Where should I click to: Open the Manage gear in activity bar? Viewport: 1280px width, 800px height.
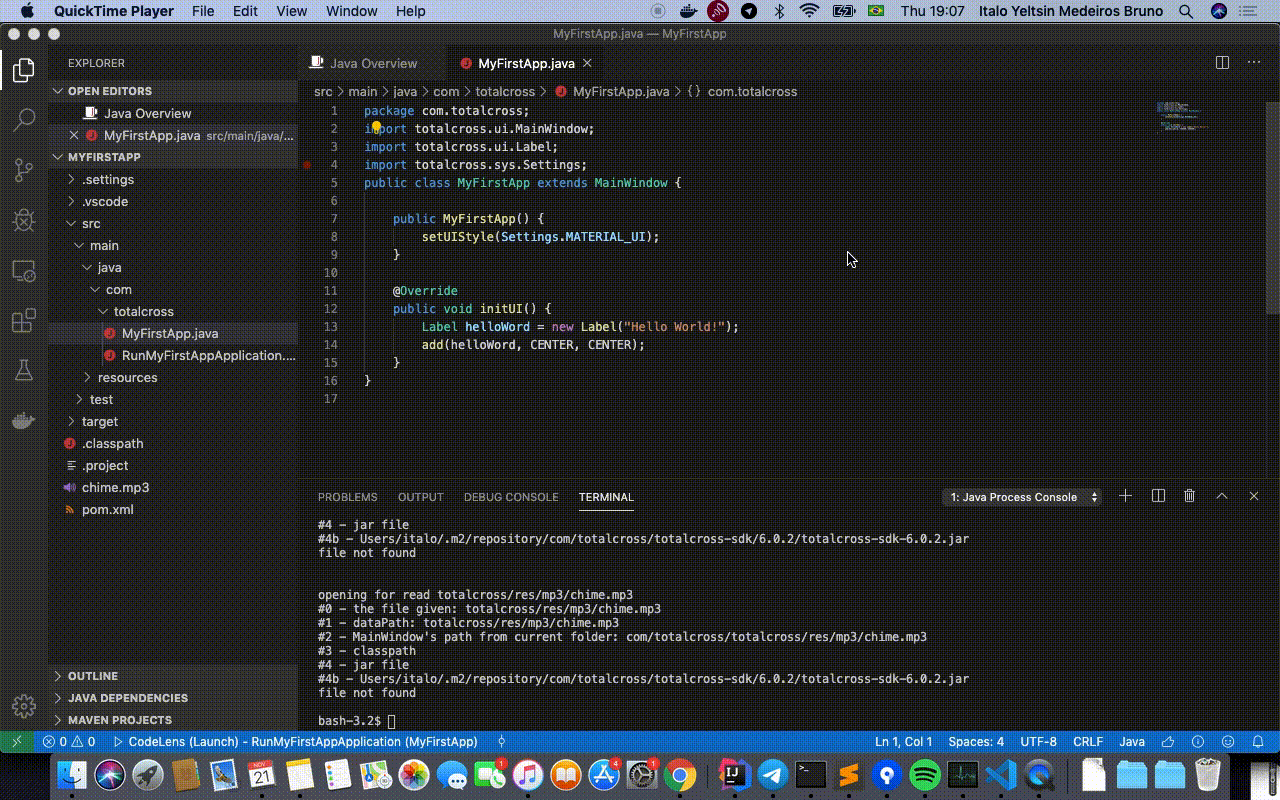pos(24,706)
